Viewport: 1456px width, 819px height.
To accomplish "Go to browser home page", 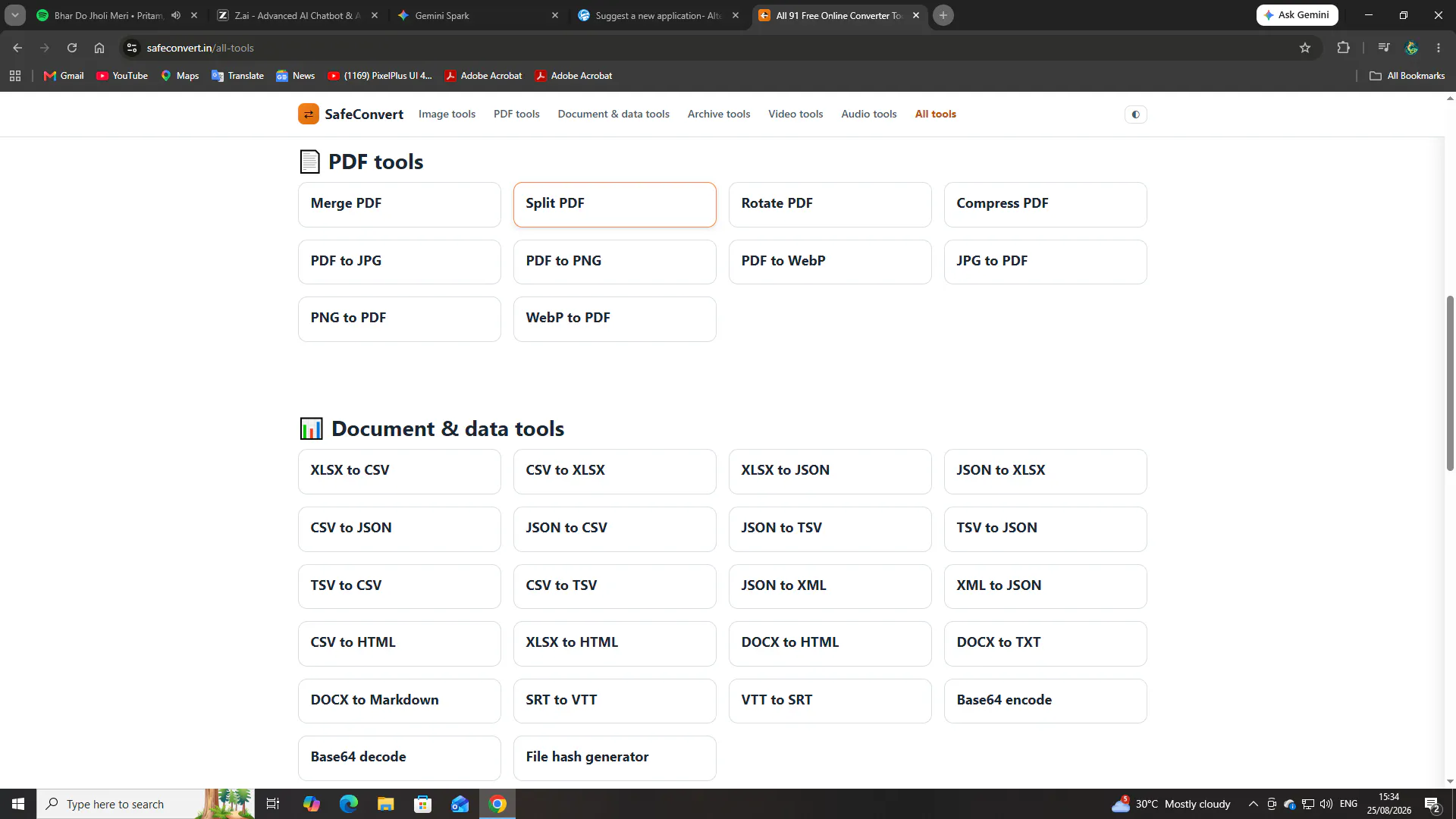I will [99, 48].
